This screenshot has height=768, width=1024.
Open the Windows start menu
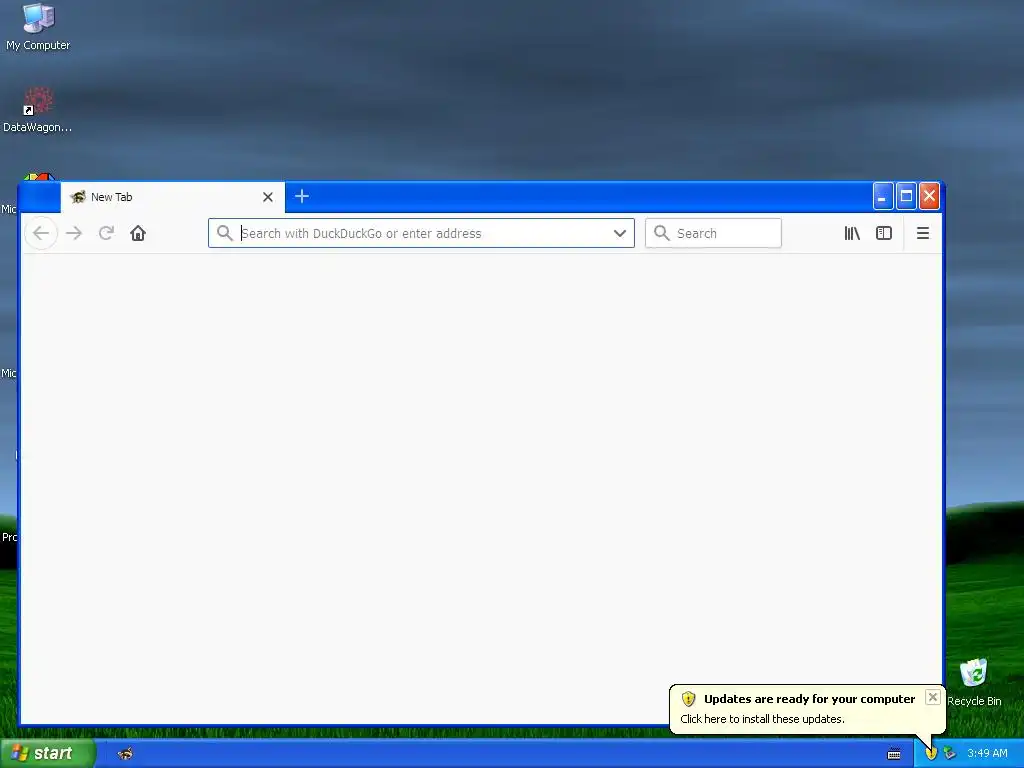[48, 754]
